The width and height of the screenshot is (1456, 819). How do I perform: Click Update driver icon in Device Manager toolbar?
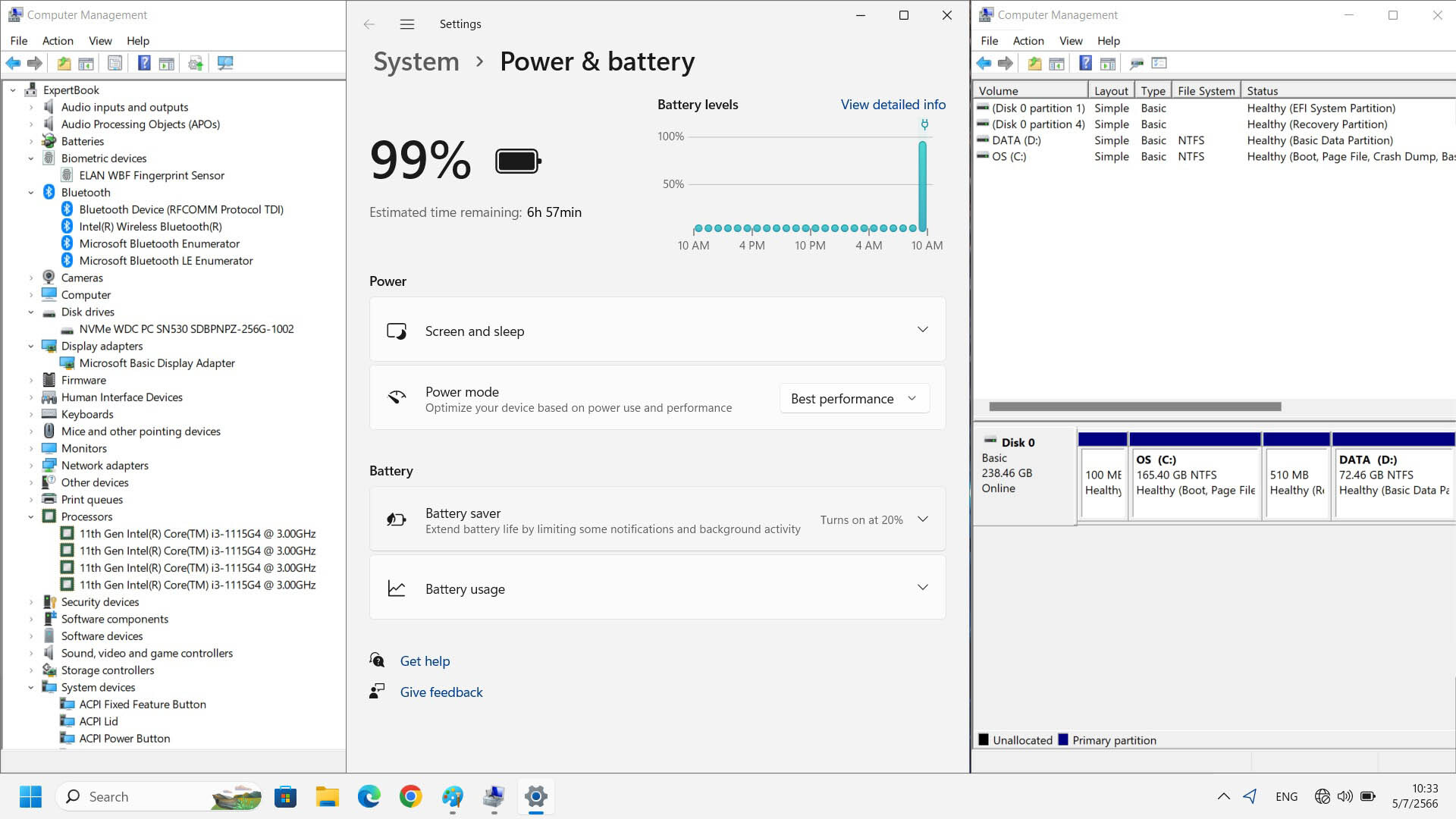[196, 64]
